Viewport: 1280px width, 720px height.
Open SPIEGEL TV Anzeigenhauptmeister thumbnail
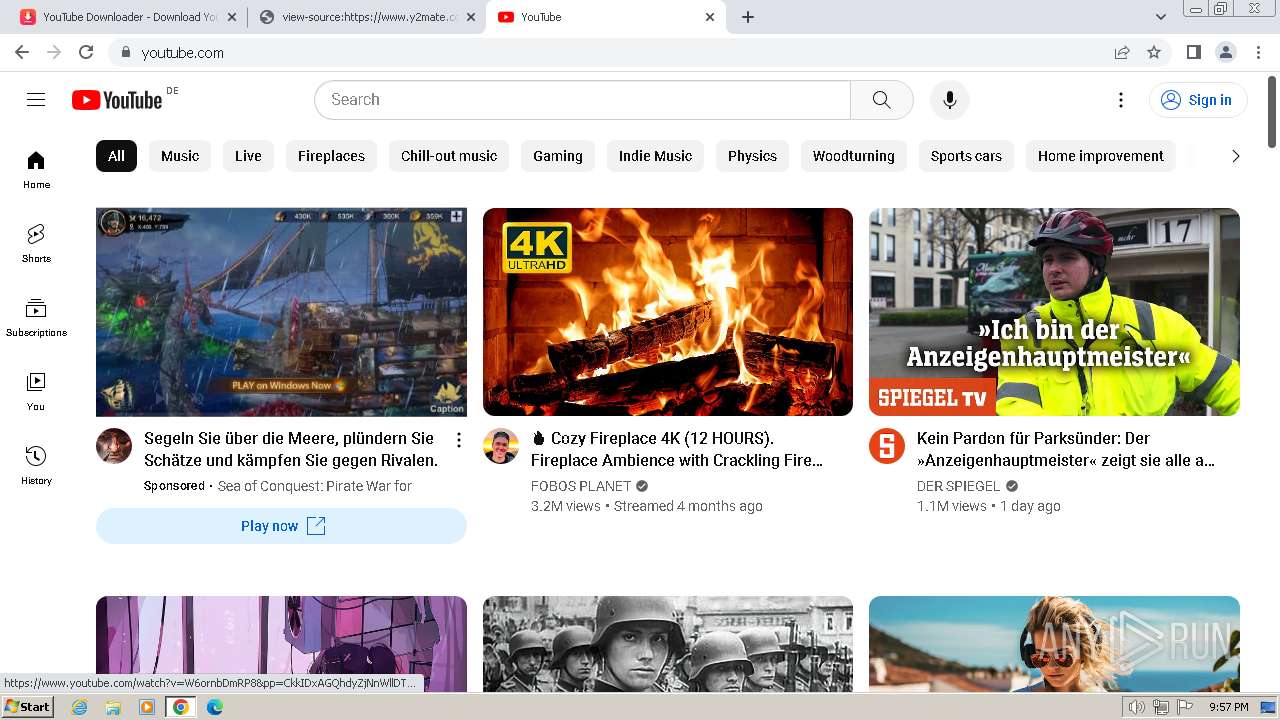click(1054, 312)
